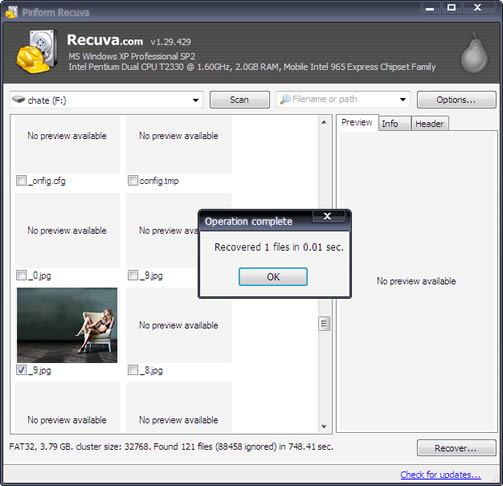Uncheck the checked _9.jpg checkbox
This screenshot has width=503, height=486.
[21, 370]
